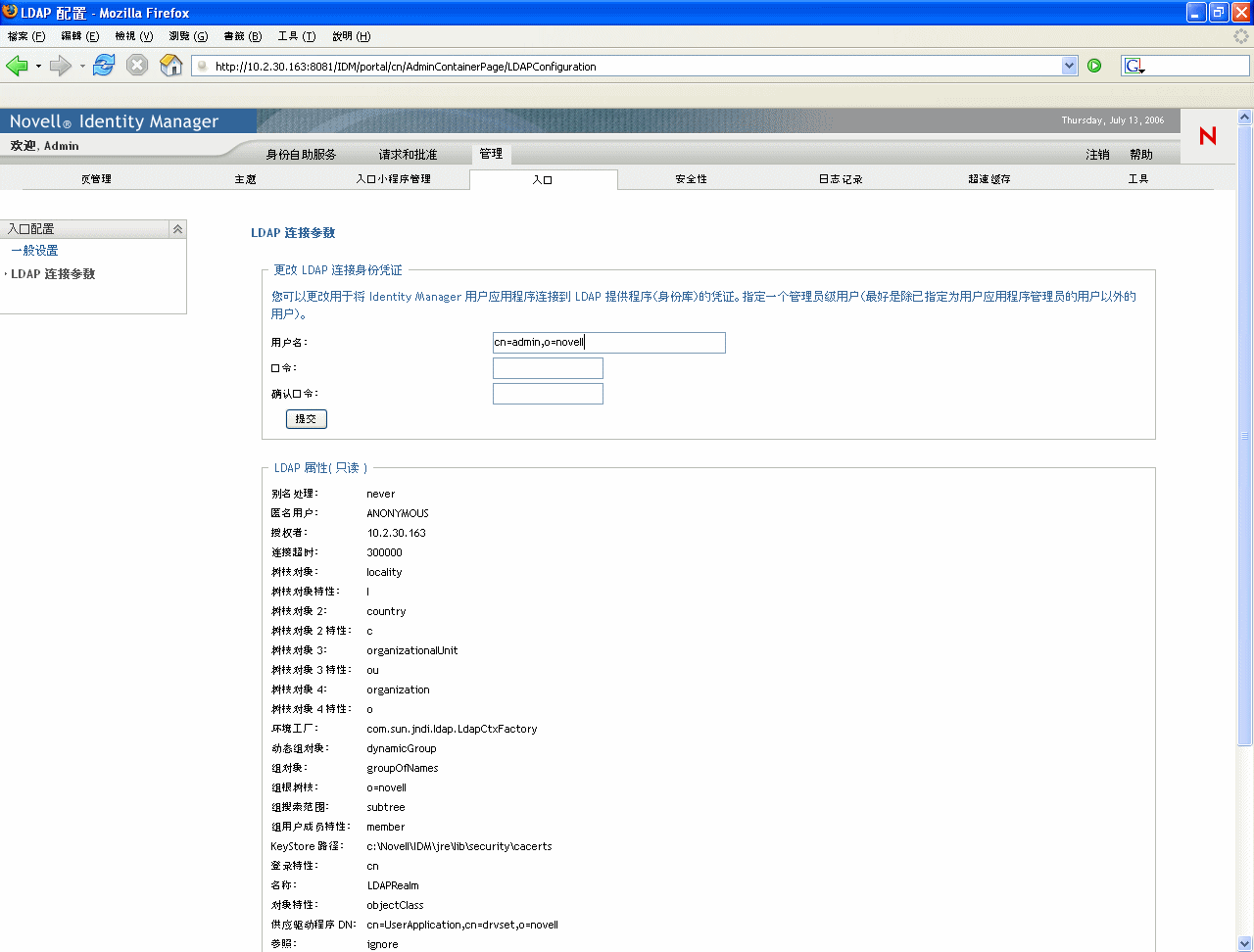The width and height of the screenshot is (1254, 952).
Task: Open the 安全性 sub-tab
Action: pos(692,179)
